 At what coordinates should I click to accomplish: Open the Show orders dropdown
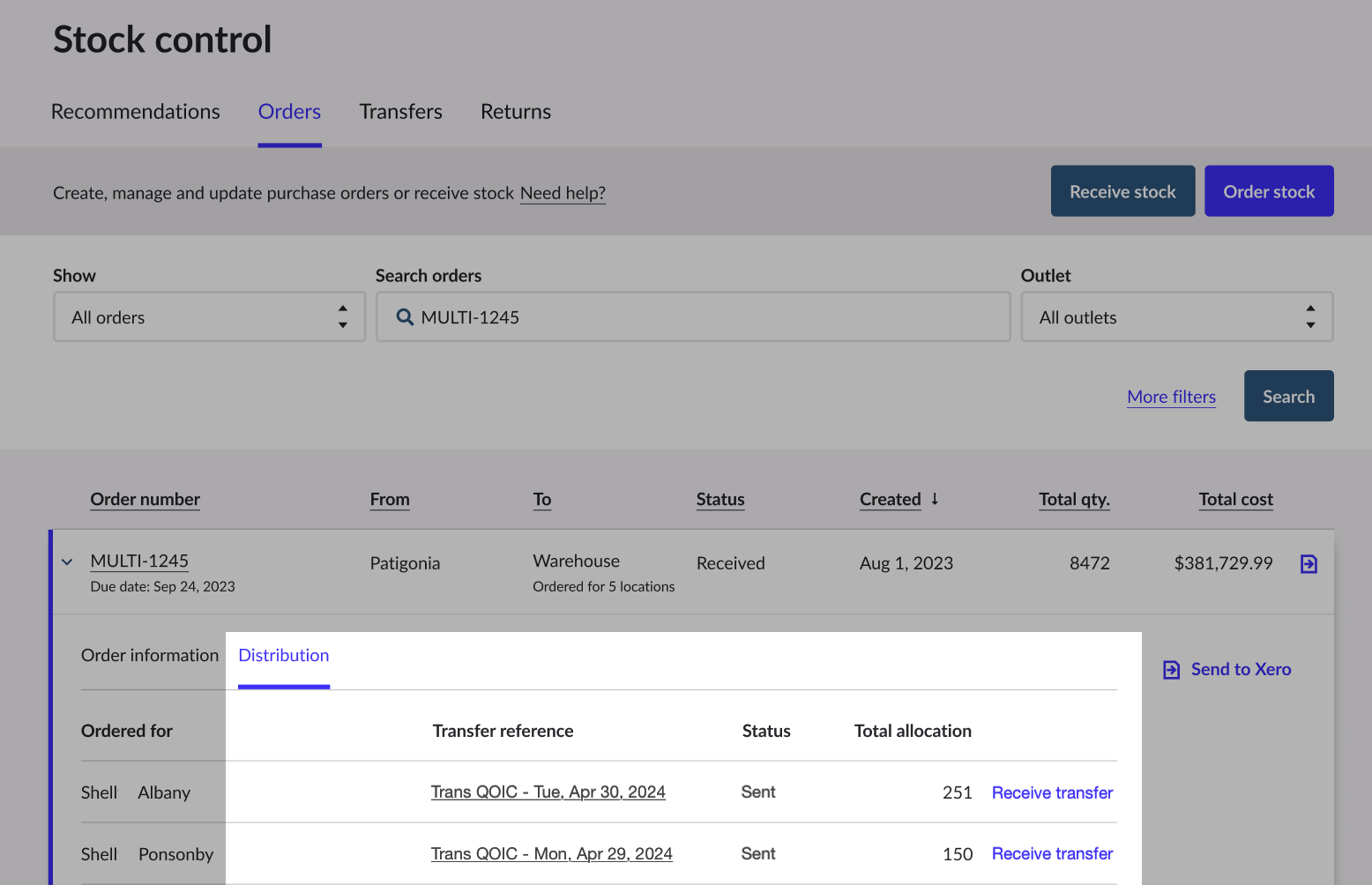tap(209, 317)
